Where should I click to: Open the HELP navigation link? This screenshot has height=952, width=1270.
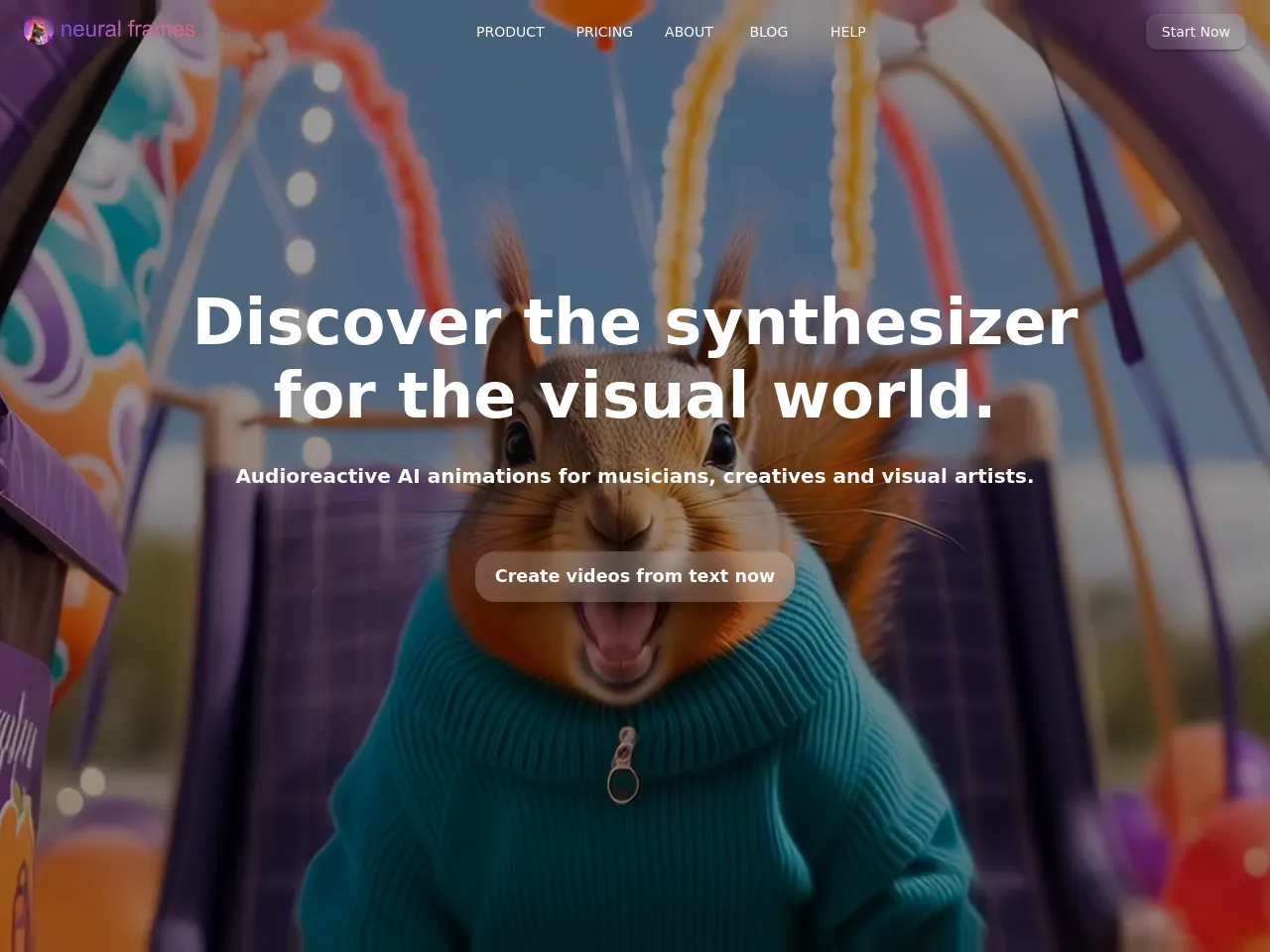[x=848, y=32]
